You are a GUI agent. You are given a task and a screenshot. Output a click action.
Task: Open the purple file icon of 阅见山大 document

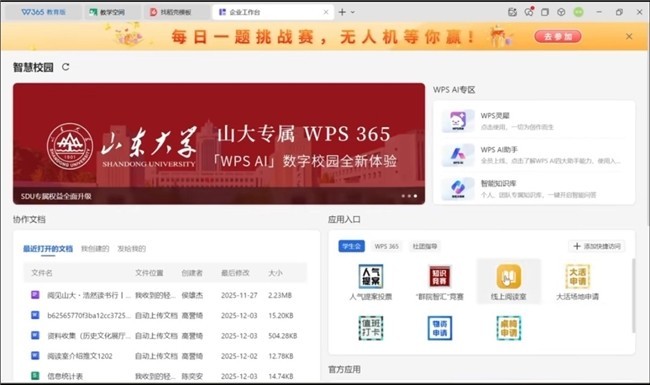[x=35, y=295]
